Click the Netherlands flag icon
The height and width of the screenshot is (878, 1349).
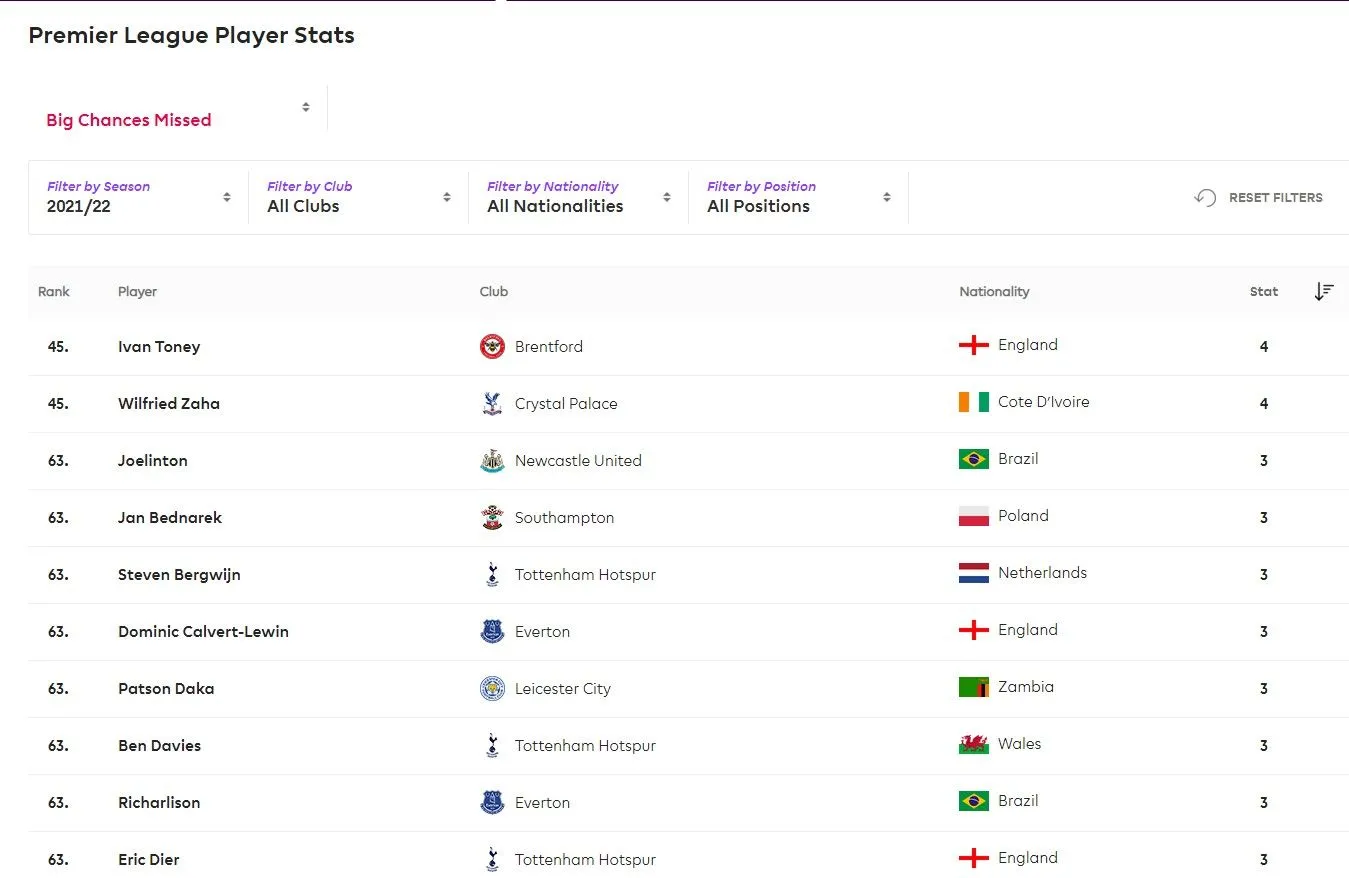tap(973, 574)
